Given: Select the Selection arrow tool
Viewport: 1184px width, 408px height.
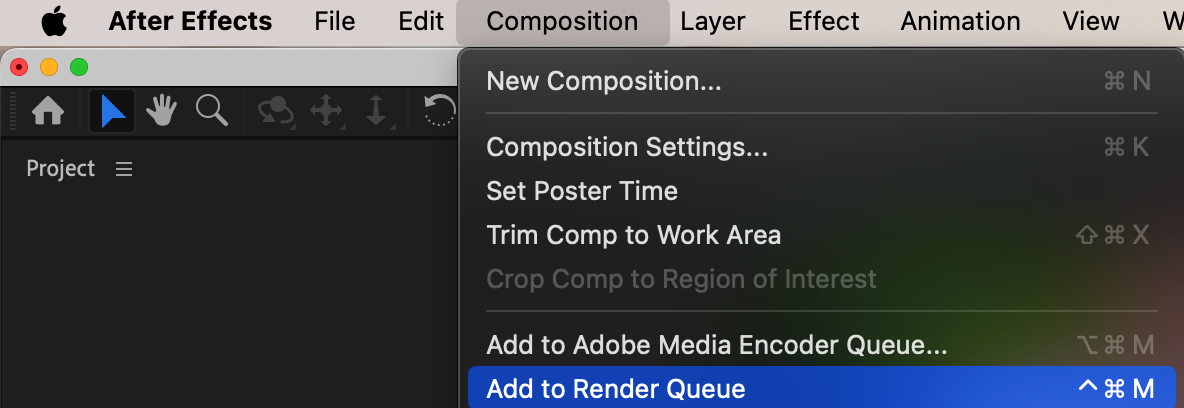Looking at the screenshot, I should click(x=112, y=112).
